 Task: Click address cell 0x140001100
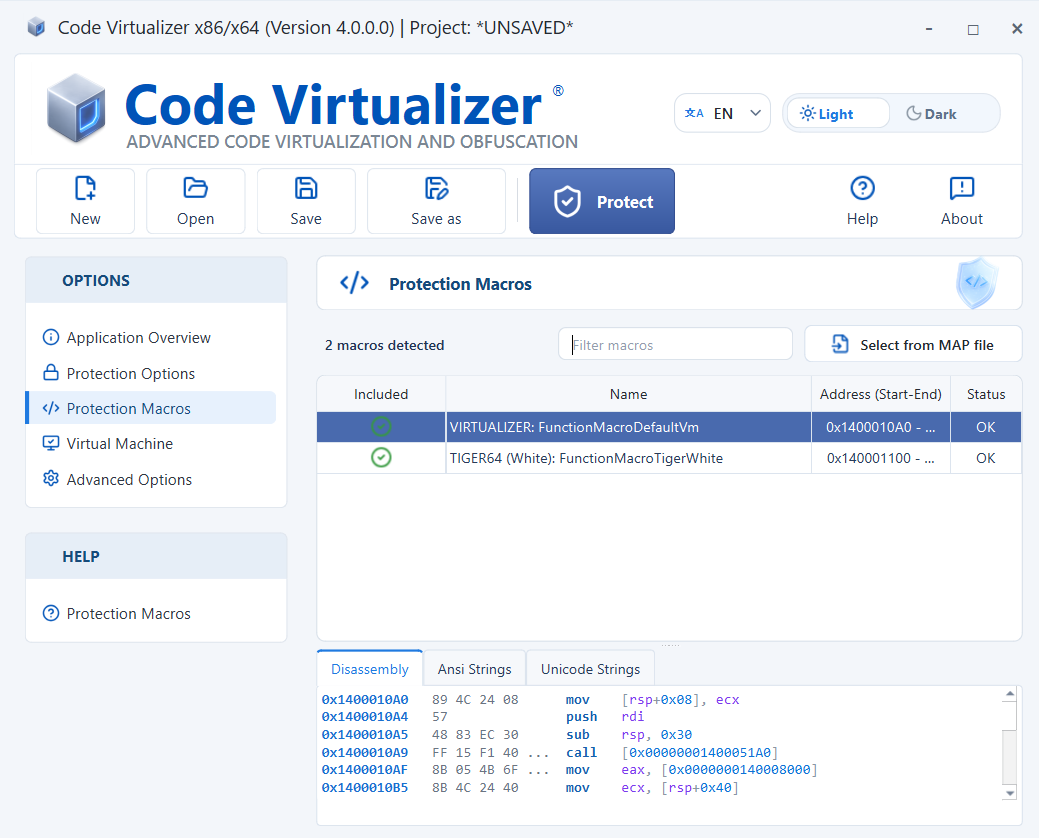click(x=881, y=458)
